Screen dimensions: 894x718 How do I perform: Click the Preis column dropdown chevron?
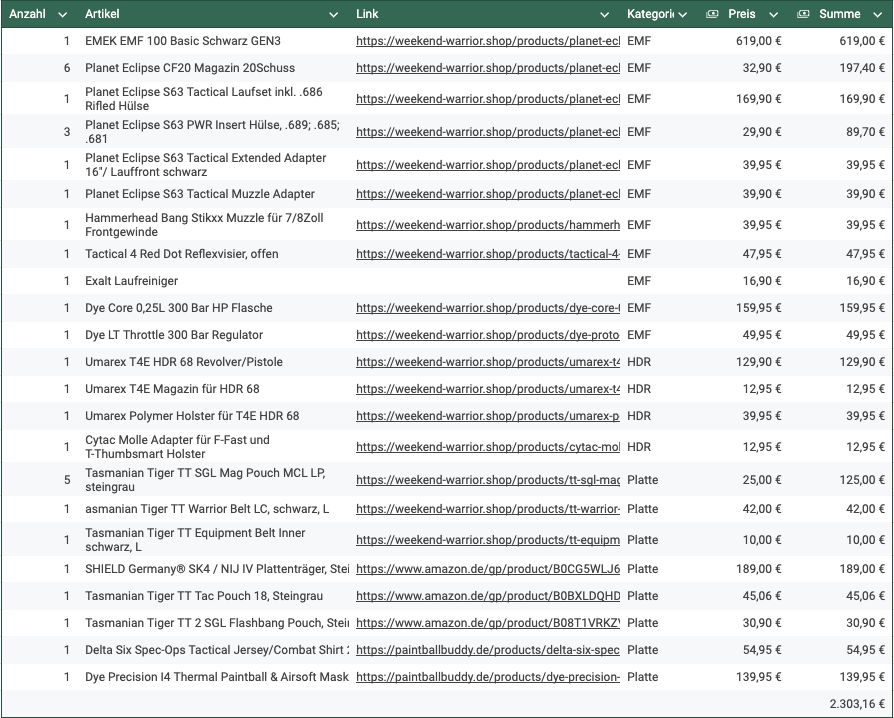(x=773, y=15)
